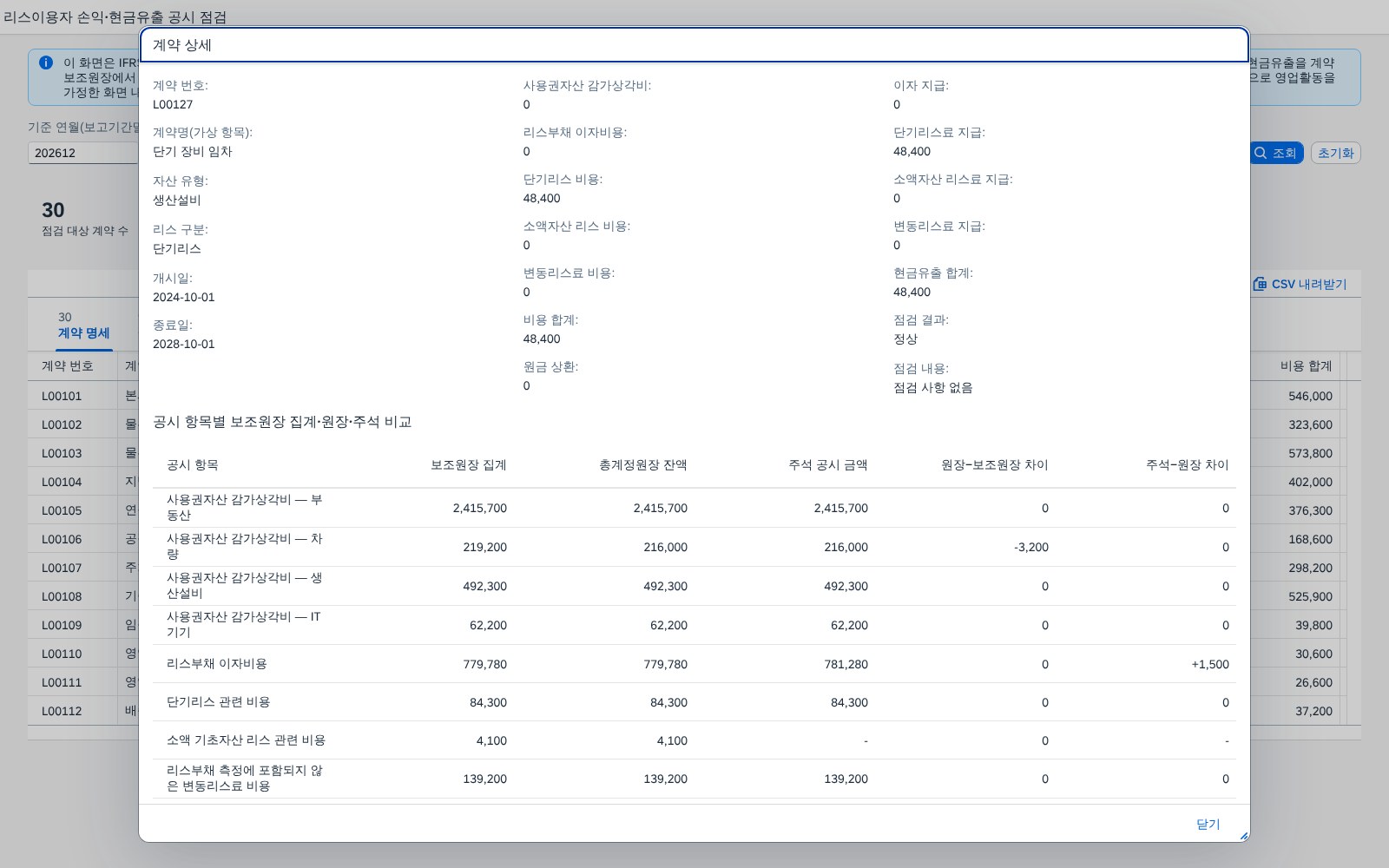This screenshot has height=868, width=1389.
Task: Download the CSV via CSV 내려받기
Action: click(1300, 284)
